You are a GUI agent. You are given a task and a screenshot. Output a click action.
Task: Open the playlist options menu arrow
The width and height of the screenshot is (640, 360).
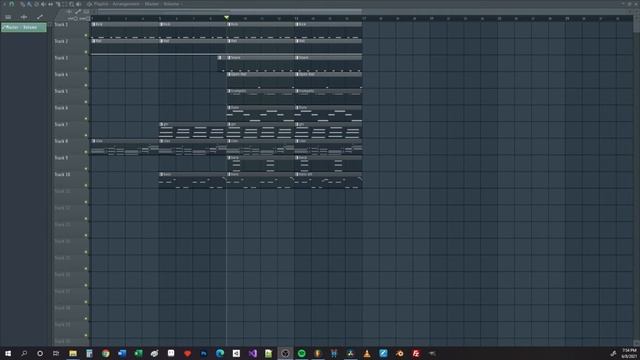click(5, 4)
